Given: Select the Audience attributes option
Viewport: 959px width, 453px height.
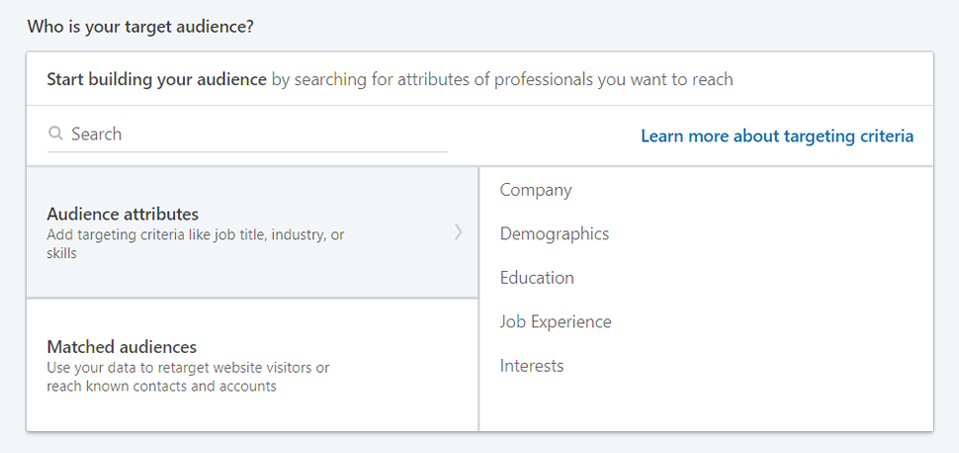Looking at the screenshot, I should click(x=123, y=214).
